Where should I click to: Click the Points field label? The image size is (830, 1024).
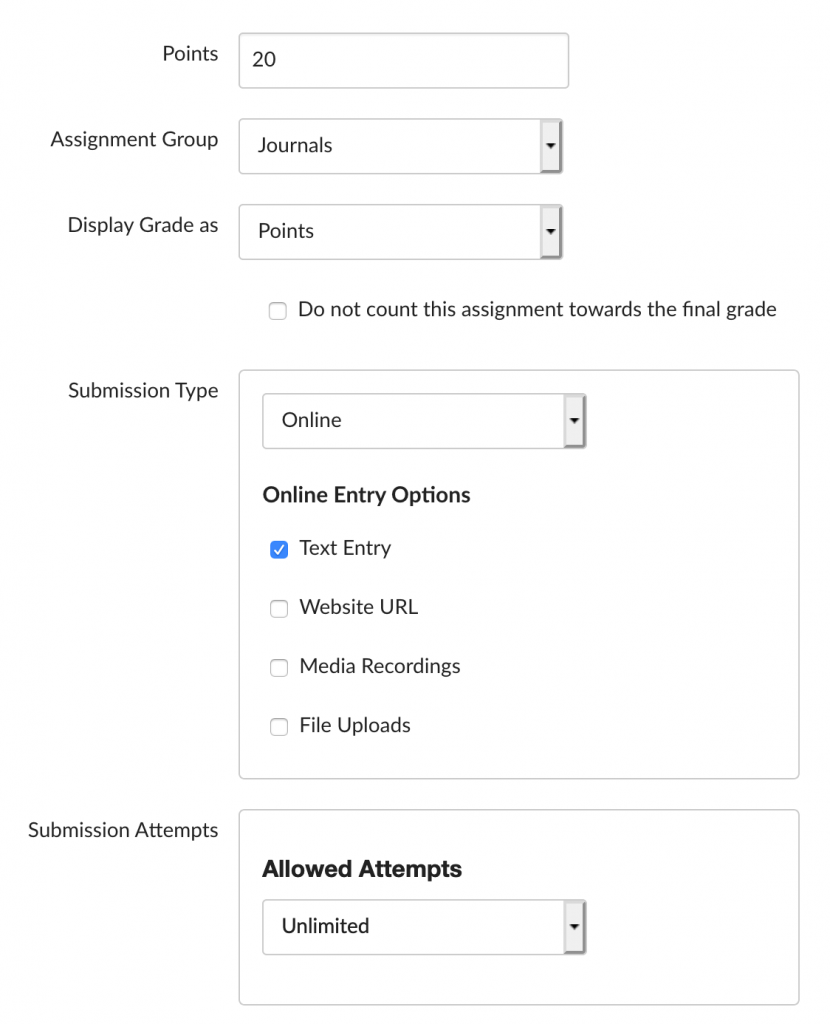(x=190, y=54)
